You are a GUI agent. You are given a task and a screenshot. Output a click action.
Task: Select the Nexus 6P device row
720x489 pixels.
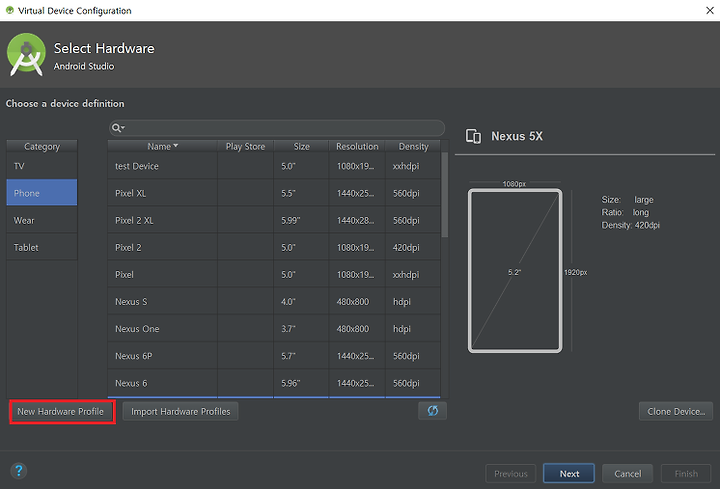point(274,355)
